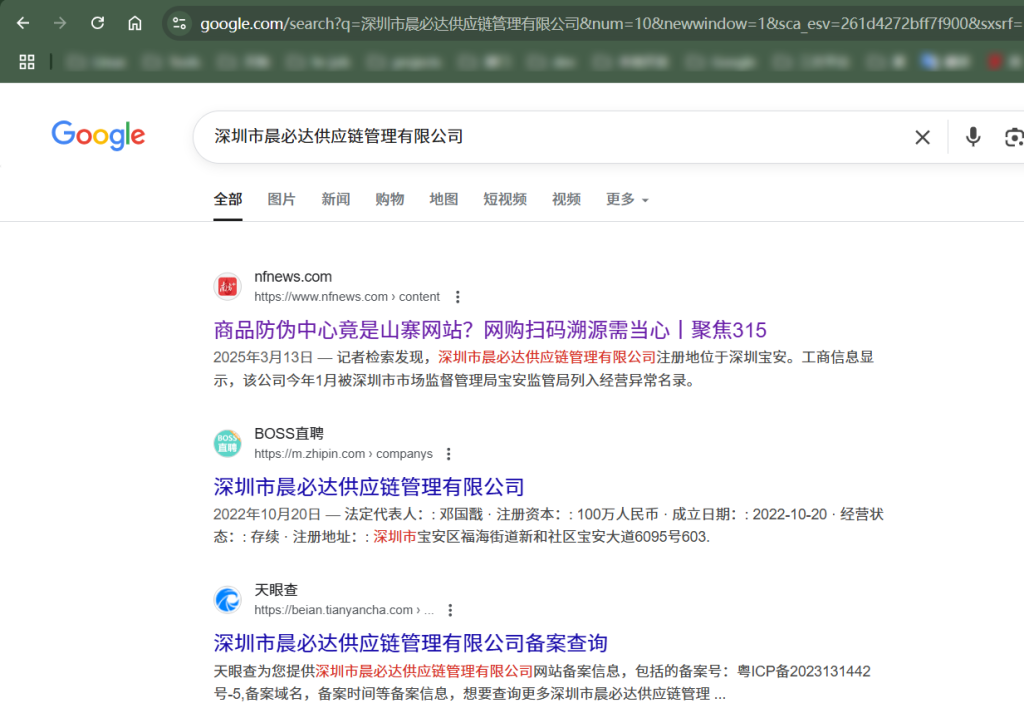
Task: Click the browser address bar URL
Action: coord(611,24)
